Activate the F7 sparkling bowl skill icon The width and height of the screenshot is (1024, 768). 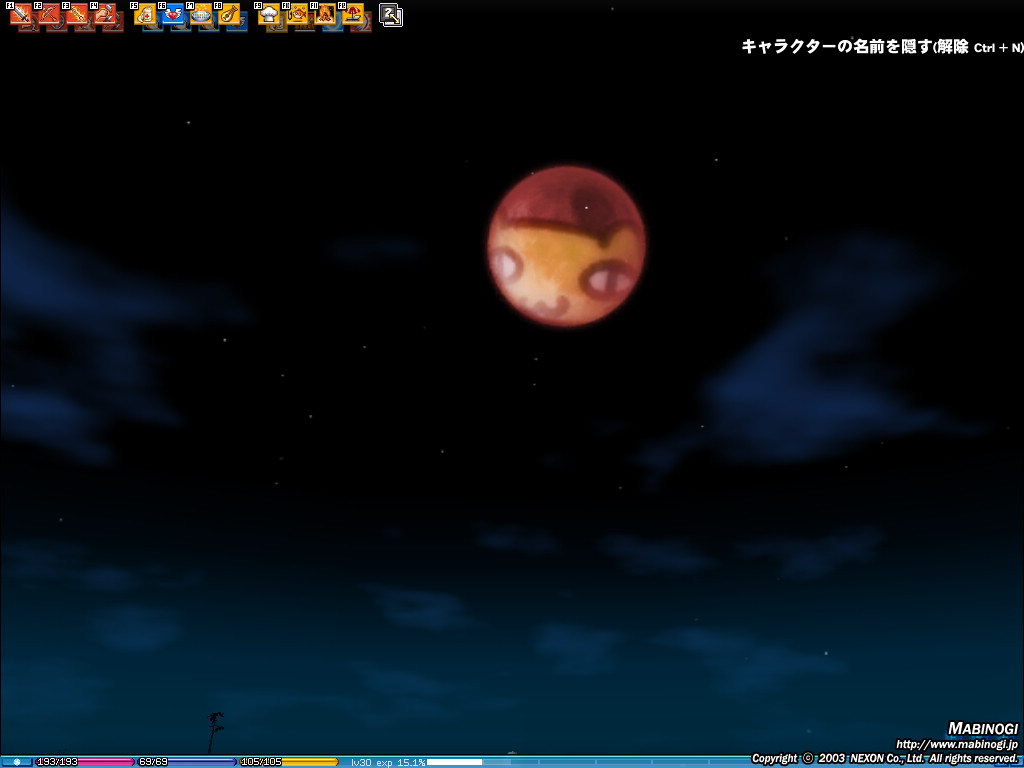[201, 15]
